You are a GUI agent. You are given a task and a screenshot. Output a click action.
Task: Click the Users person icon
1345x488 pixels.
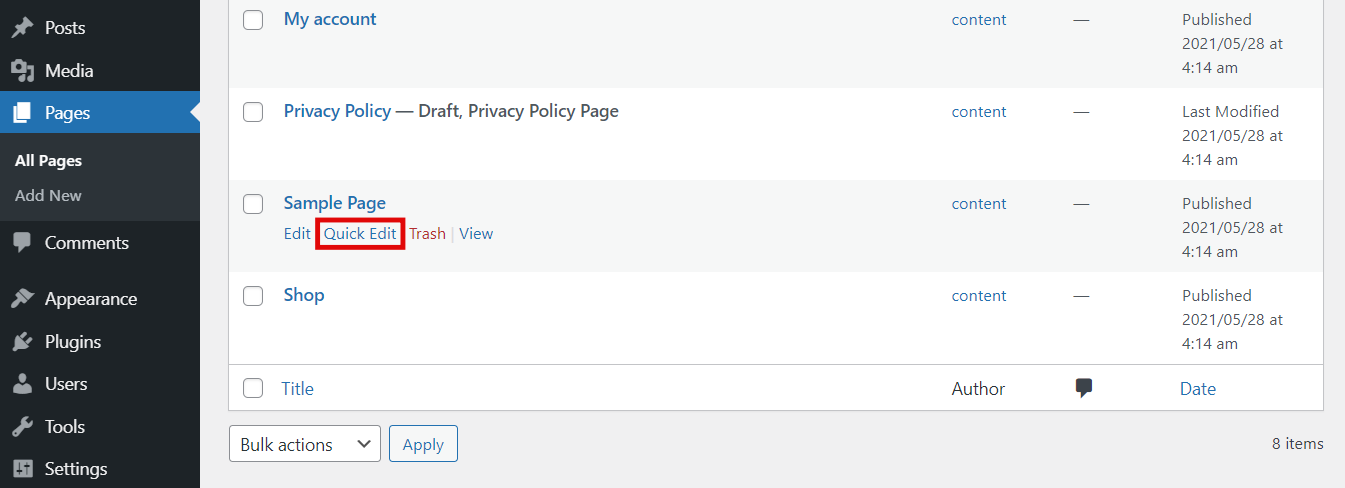coord(22,384)
